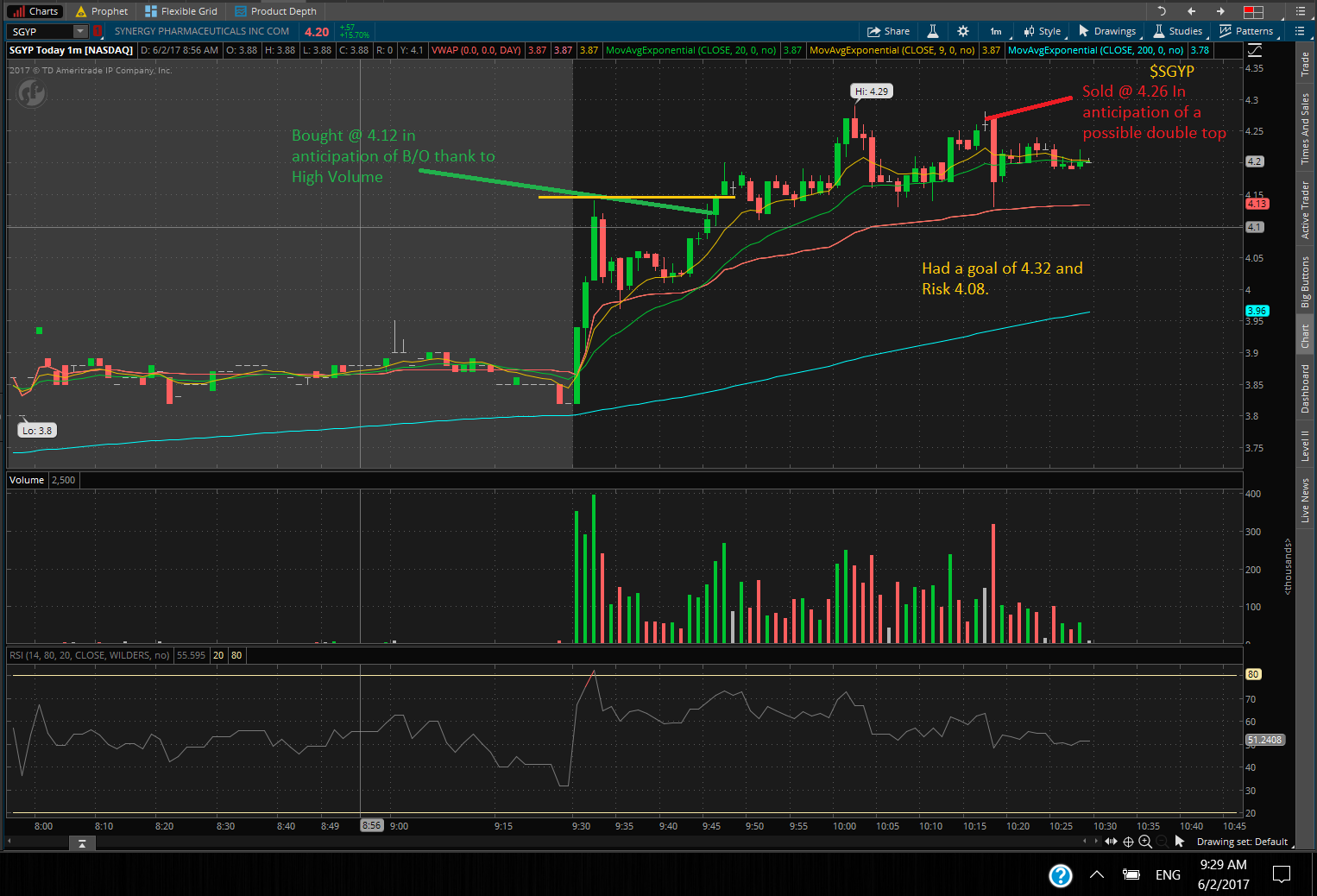Open the Trade side tab
The width and height of the screenshot is (1317, 896).
tap(1305, 65)
